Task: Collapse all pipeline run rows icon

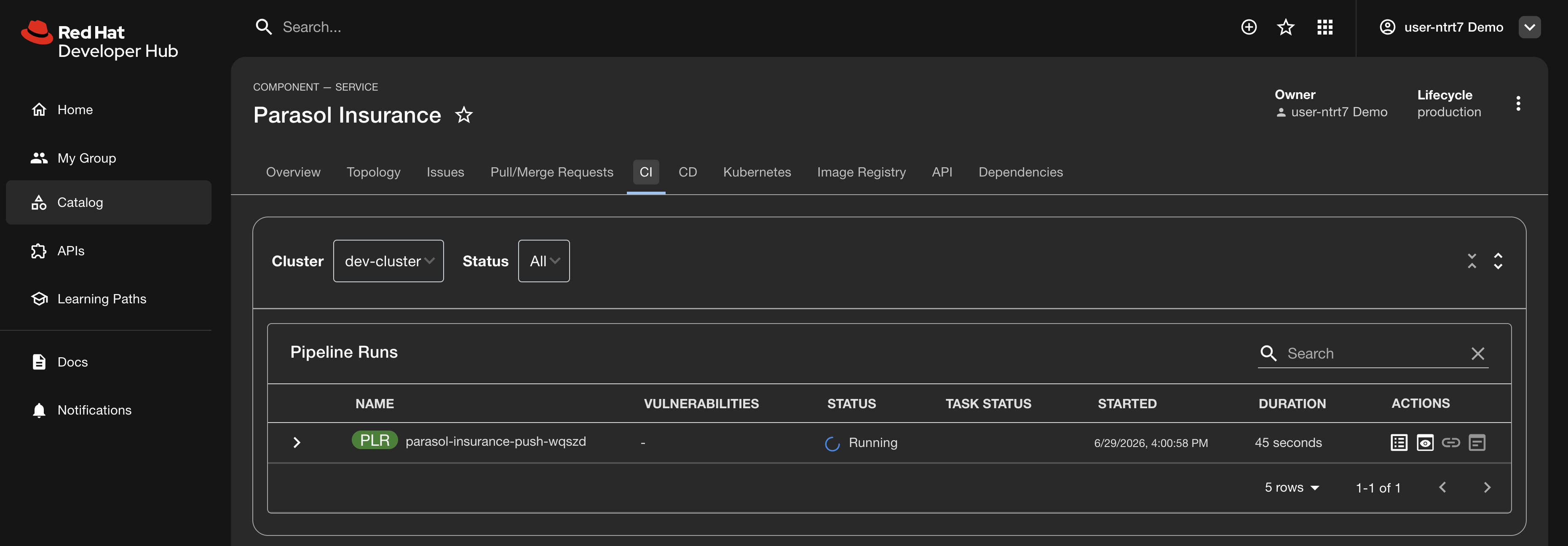Action: point(1472,261)
